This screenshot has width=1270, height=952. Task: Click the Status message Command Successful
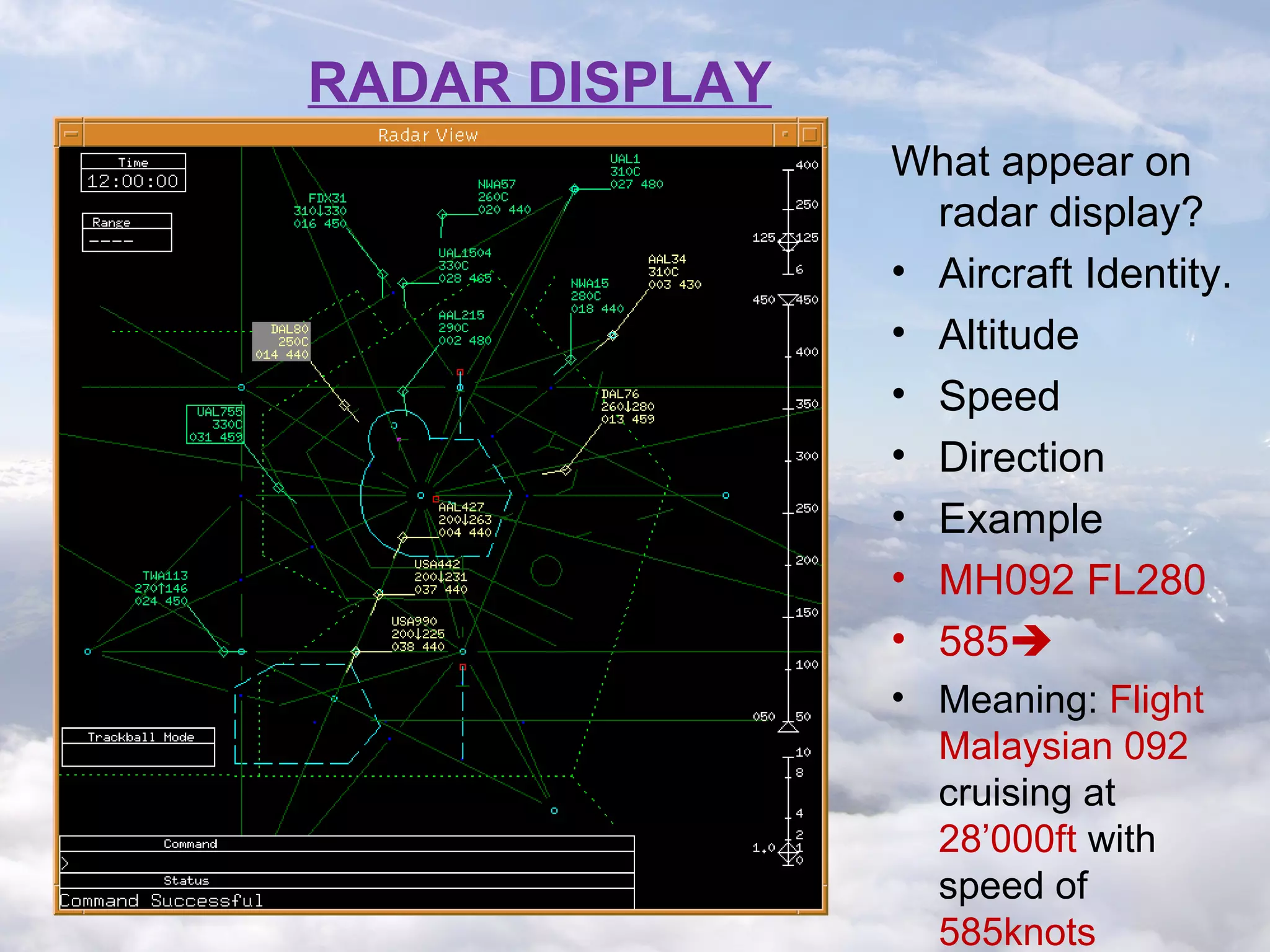tap(161, 900)
